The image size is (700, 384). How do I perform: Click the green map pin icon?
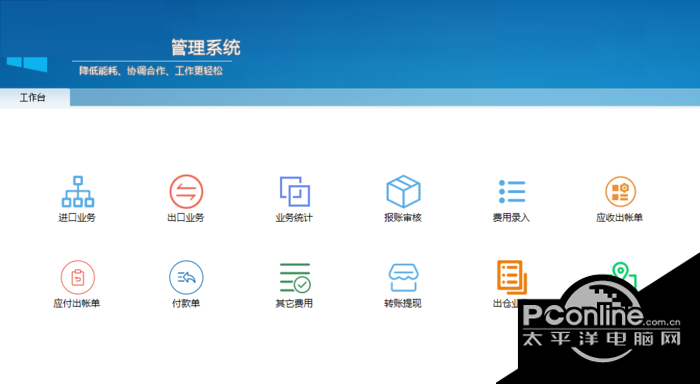(x=623, y=275)
